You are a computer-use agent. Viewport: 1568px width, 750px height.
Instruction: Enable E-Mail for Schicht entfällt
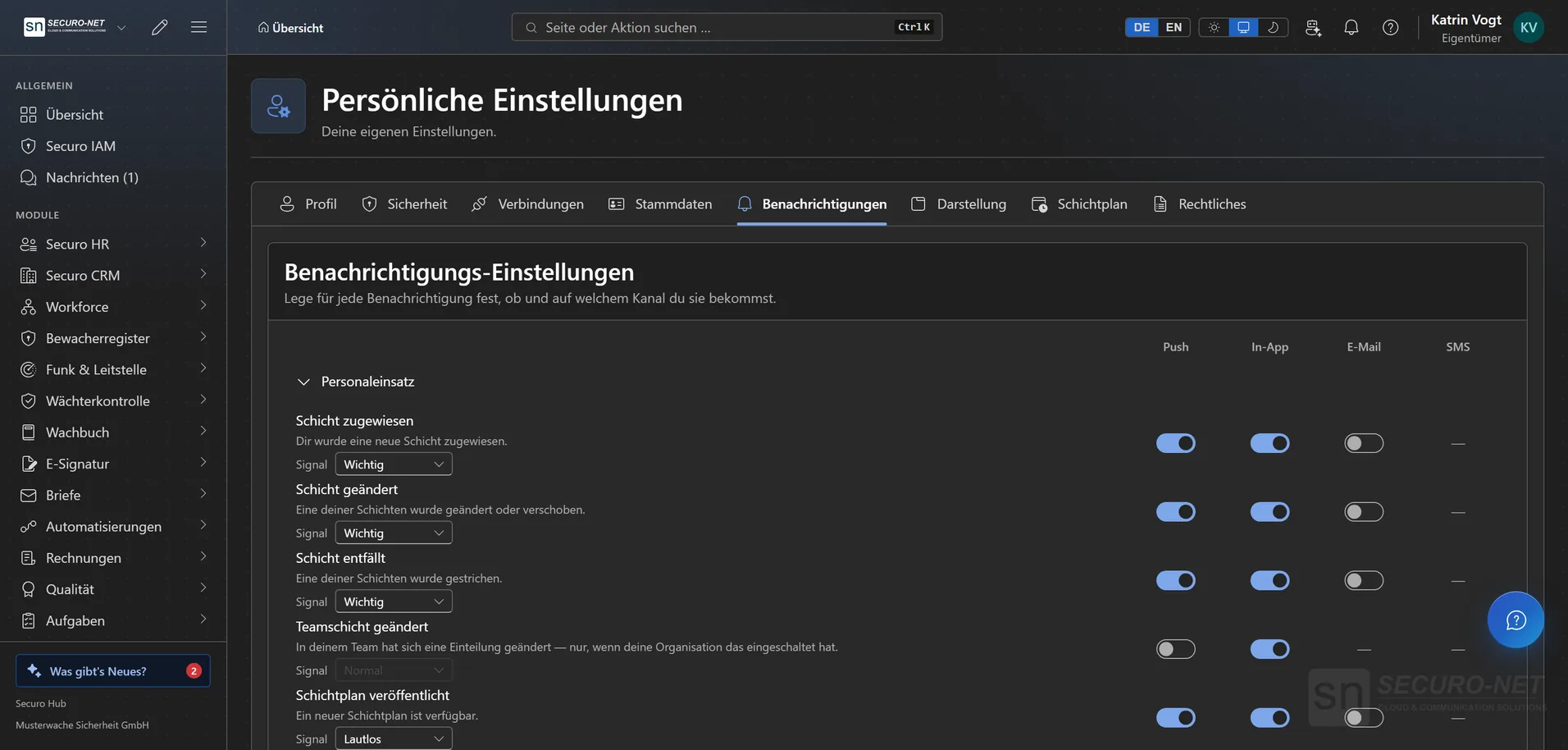click(x=1364, y=581)
